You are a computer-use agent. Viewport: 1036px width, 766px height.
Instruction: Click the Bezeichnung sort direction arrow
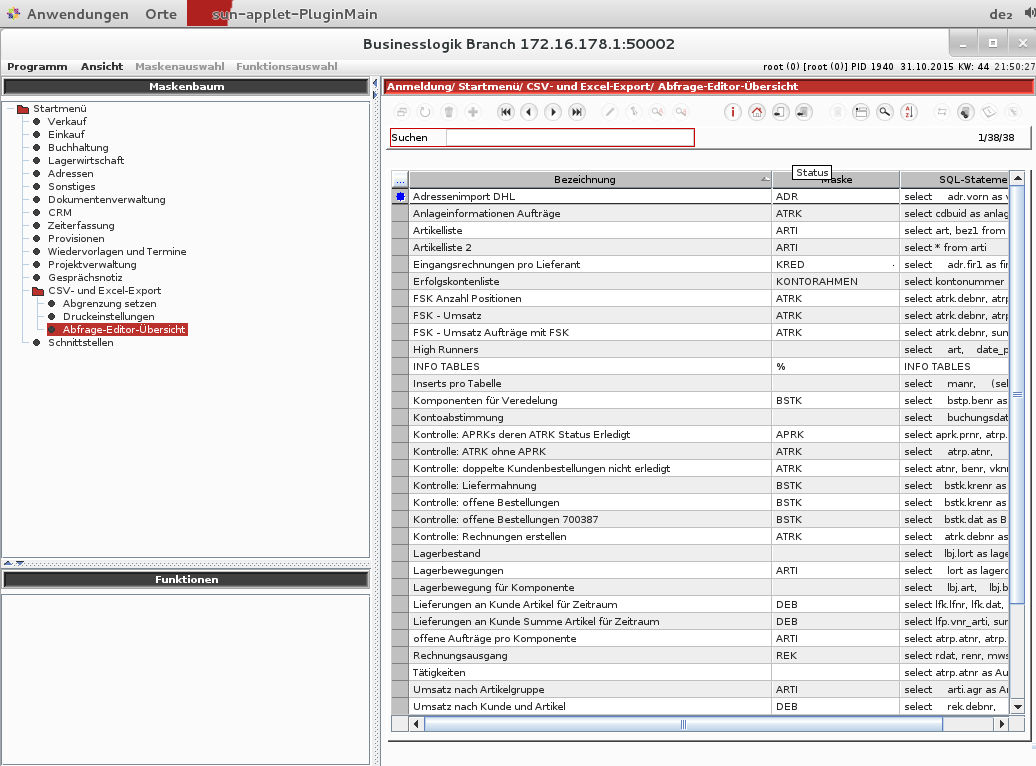764,179
